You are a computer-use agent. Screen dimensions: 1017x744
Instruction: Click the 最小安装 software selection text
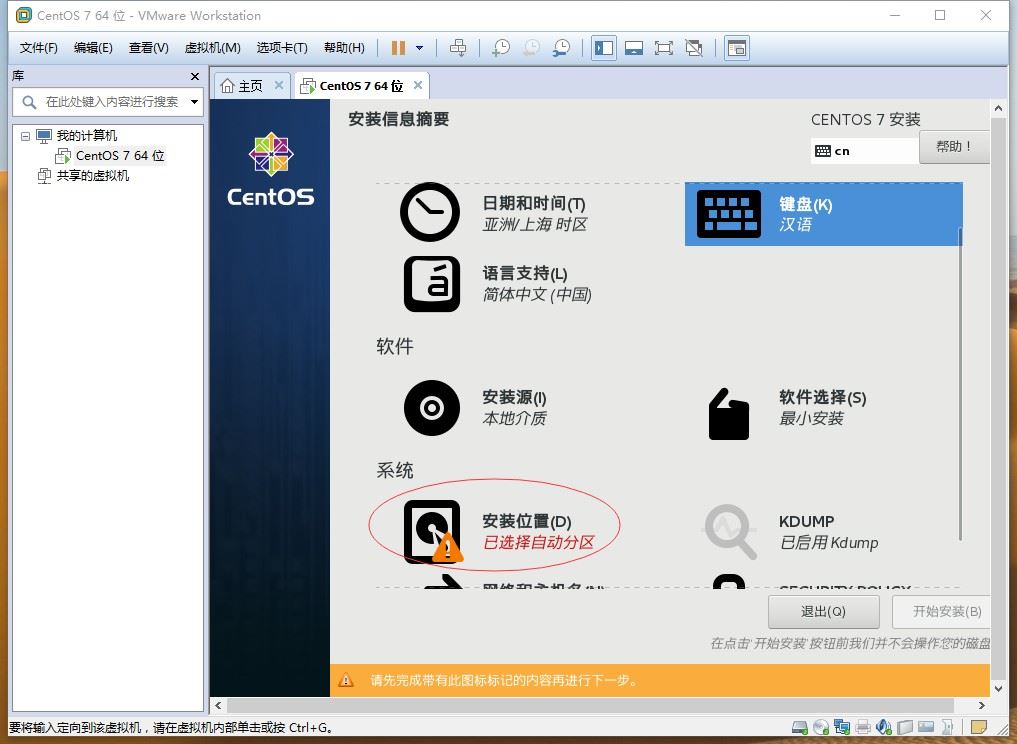pyautogui.click(x=811, y=419)
